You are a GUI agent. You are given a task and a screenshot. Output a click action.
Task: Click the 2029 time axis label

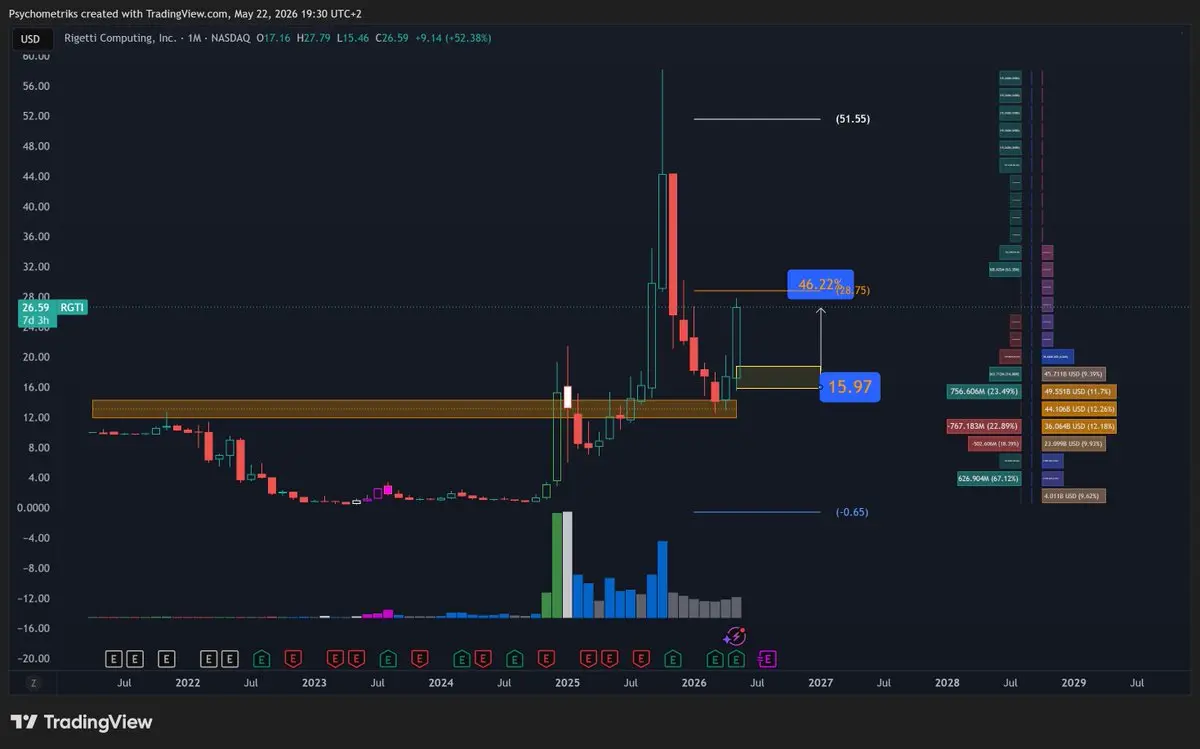(x=1073, y=683)
